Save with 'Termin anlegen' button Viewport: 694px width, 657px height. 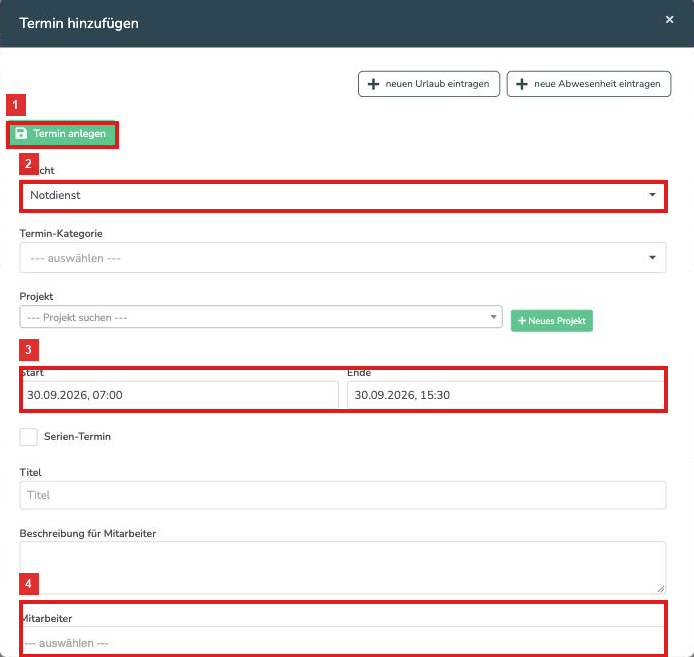62,134
